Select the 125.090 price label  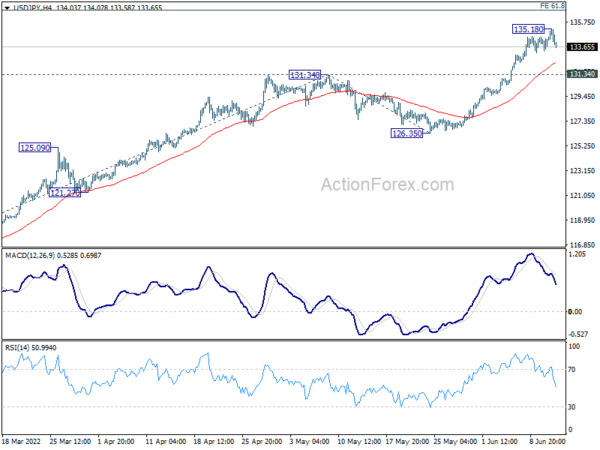(35, 147)
